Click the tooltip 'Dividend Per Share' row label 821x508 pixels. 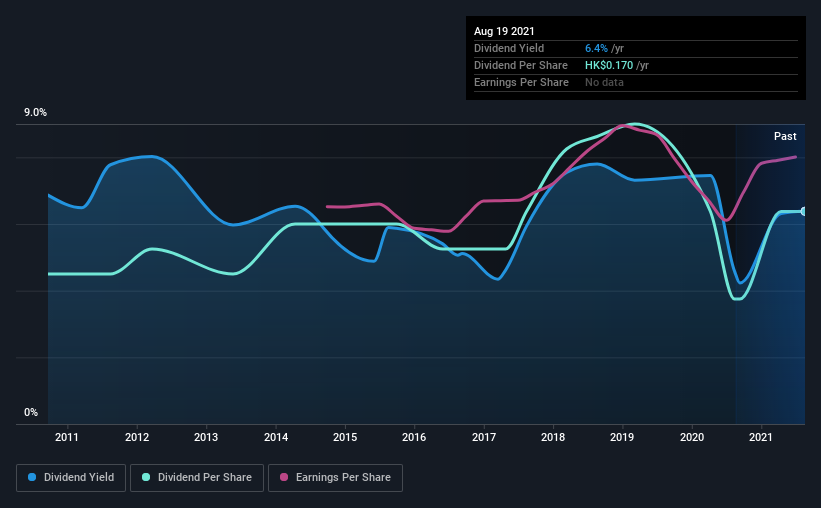click(521, 65)
